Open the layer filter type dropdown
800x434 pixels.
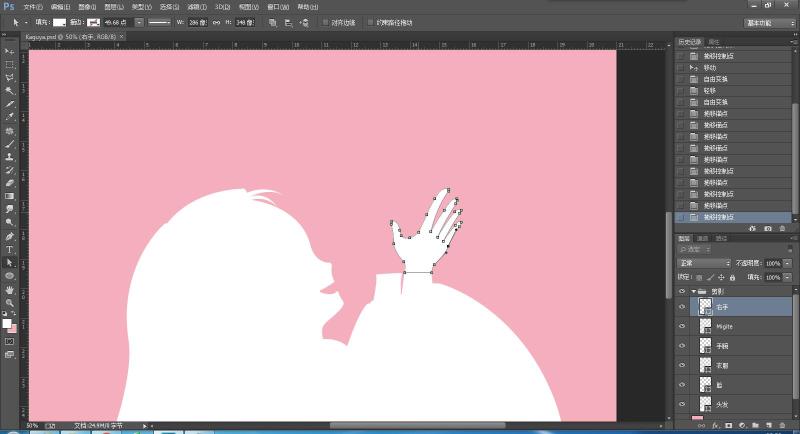695,249
